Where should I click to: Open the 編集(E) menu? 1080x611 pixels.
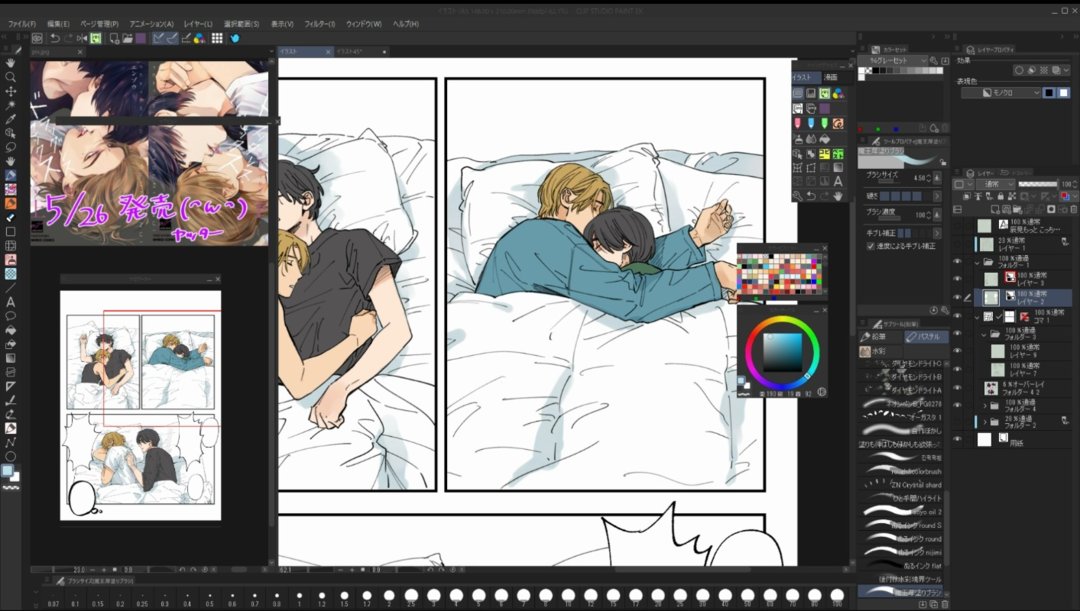click(x=58, y=23)
